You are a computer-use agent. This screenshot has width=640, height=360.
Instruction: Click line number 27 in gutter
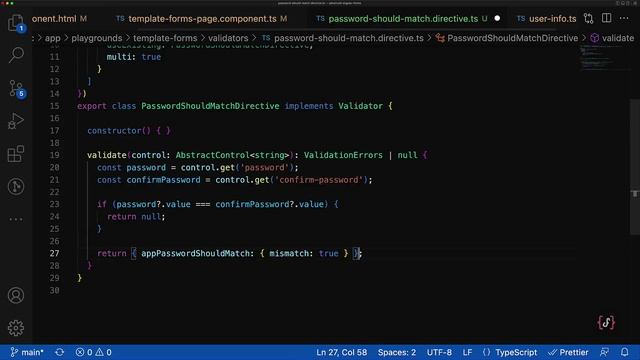(54, 253)
